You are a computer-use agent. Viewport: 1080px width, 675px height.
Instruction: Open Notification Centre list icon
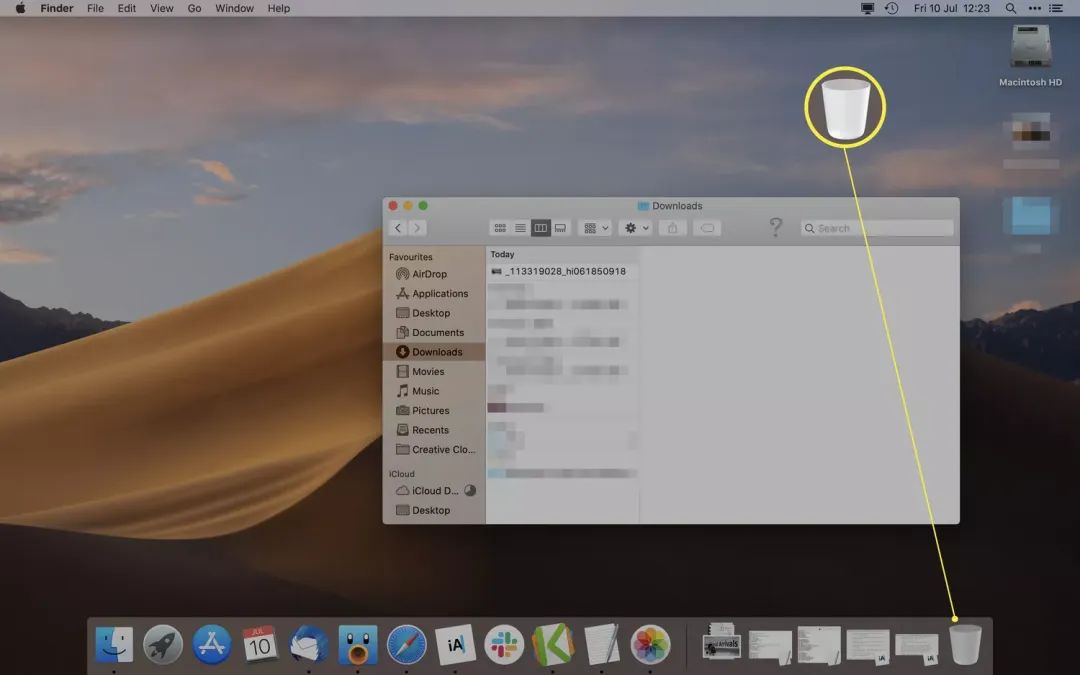pyautogui.click(x=1056, y=8)
